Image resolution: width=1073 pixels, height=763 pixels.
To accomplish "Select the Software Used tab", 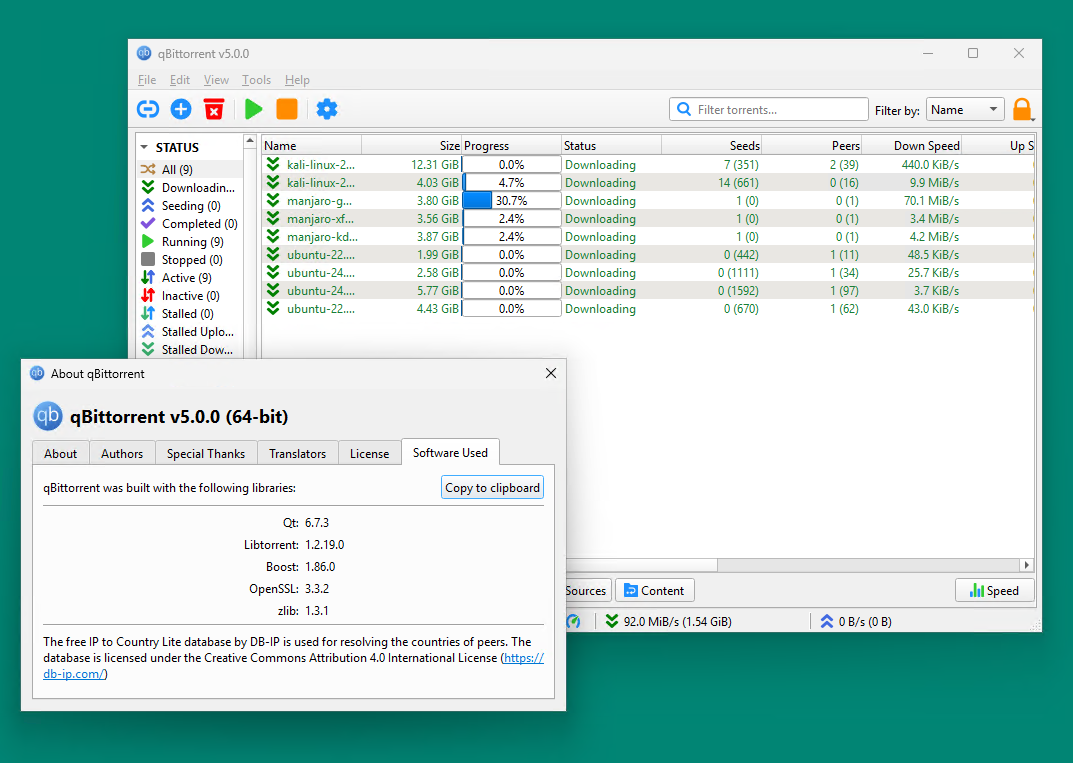I will (450, 452).
